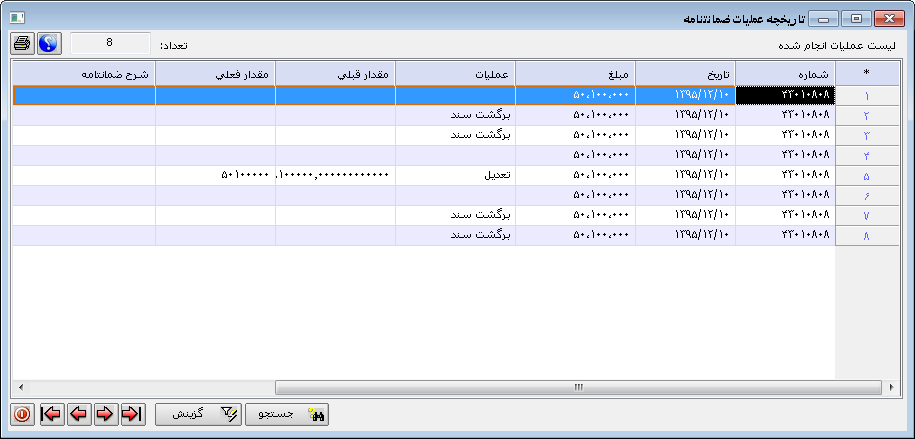Viewport: 915px width, 439px height.
Task: Sort by the شماره column header
Action: tap(785, 74)
